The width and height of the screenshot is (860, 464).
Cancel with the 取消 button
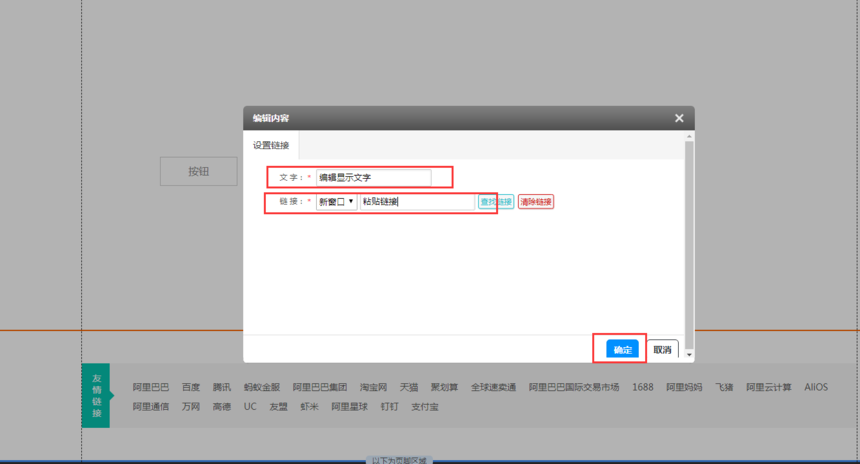click(663, 349)
